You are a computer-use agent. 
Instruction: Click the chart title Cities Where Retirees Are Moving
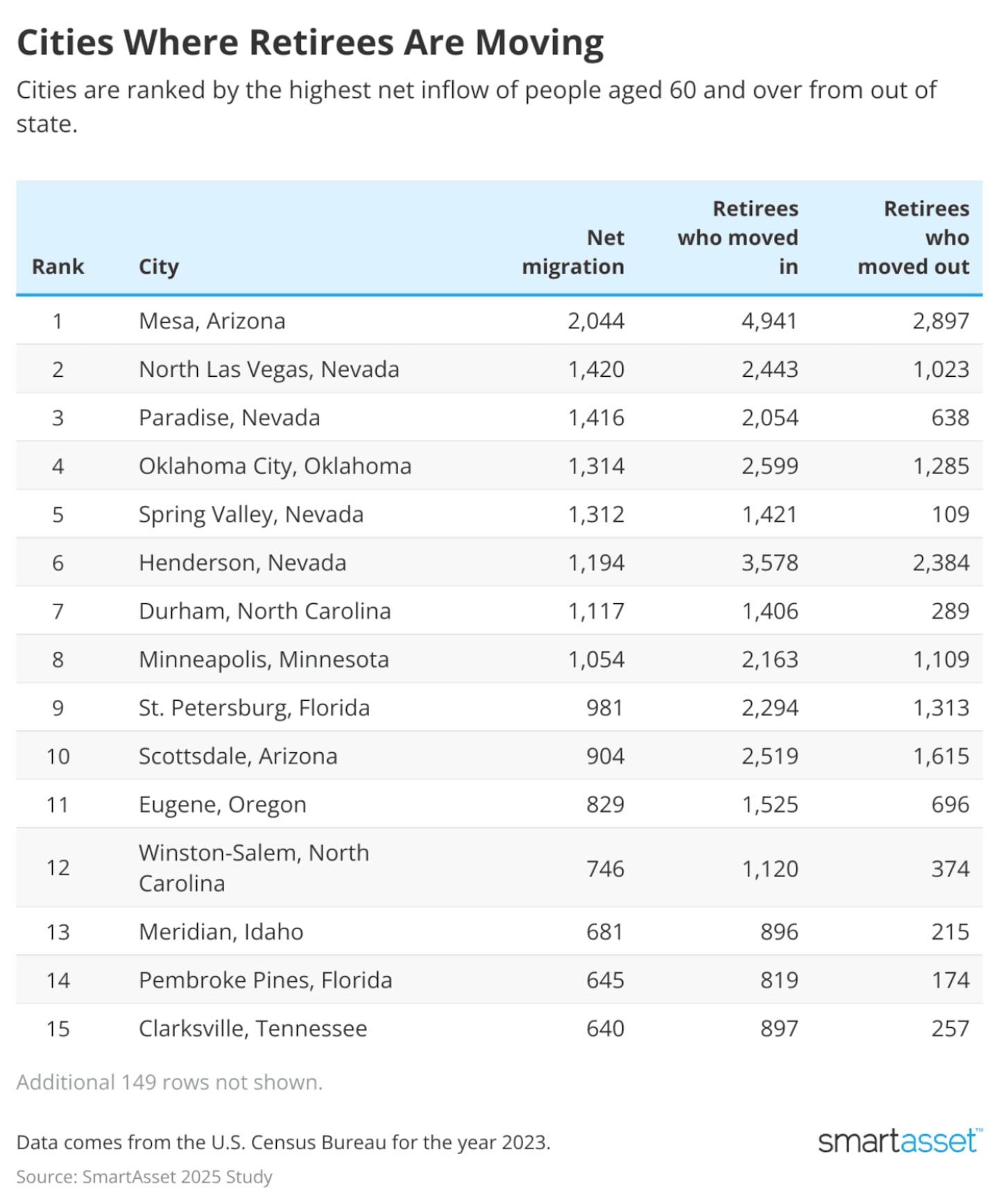[310, 43]
